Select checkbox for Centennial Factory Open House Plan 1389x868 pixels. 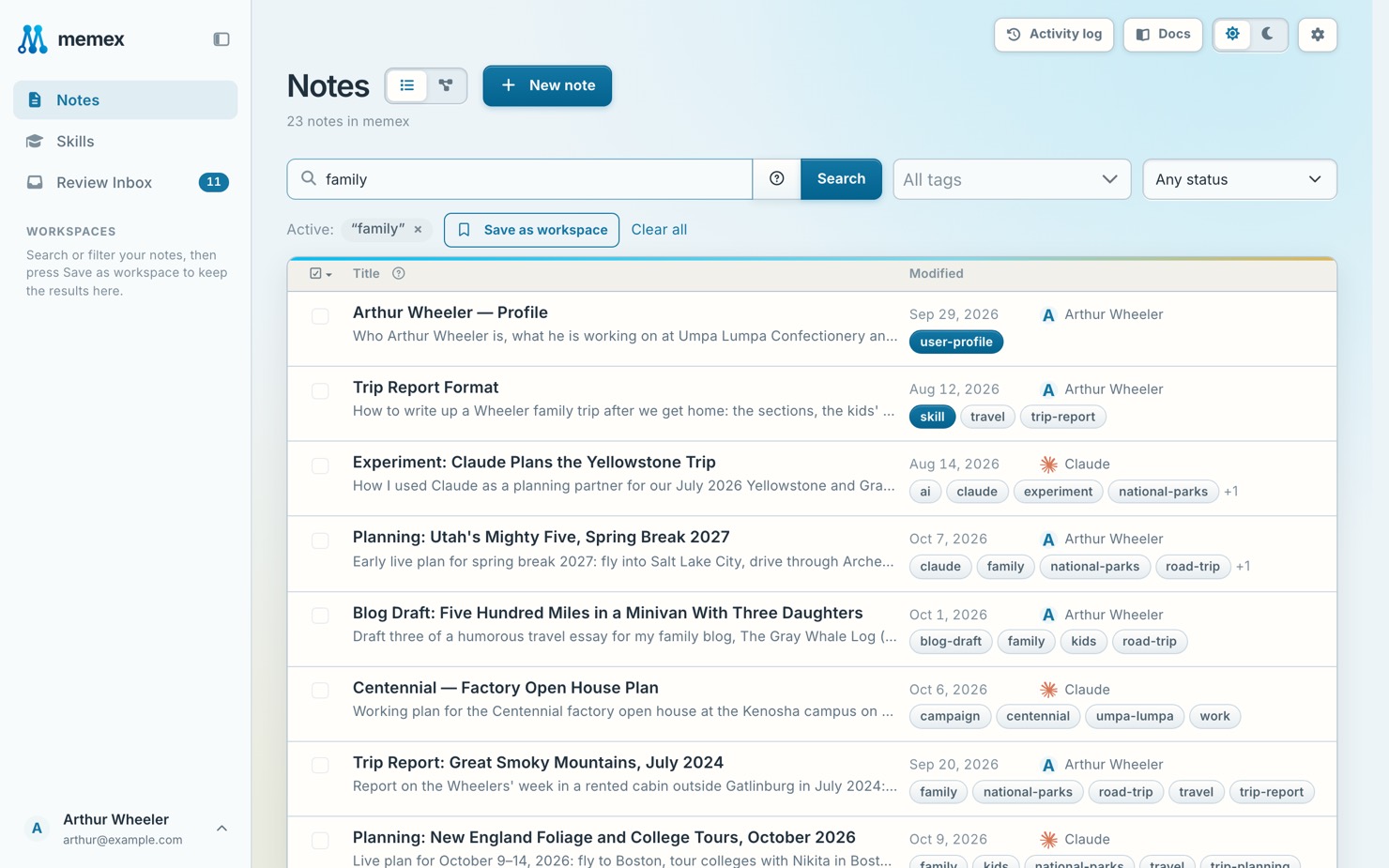[x=320, y=691]
